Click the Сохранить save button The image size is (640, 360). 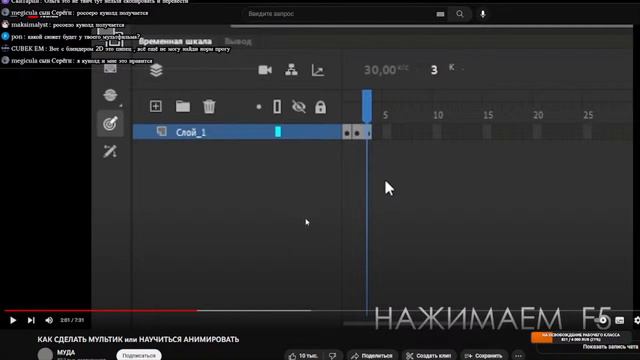[484, 356]
